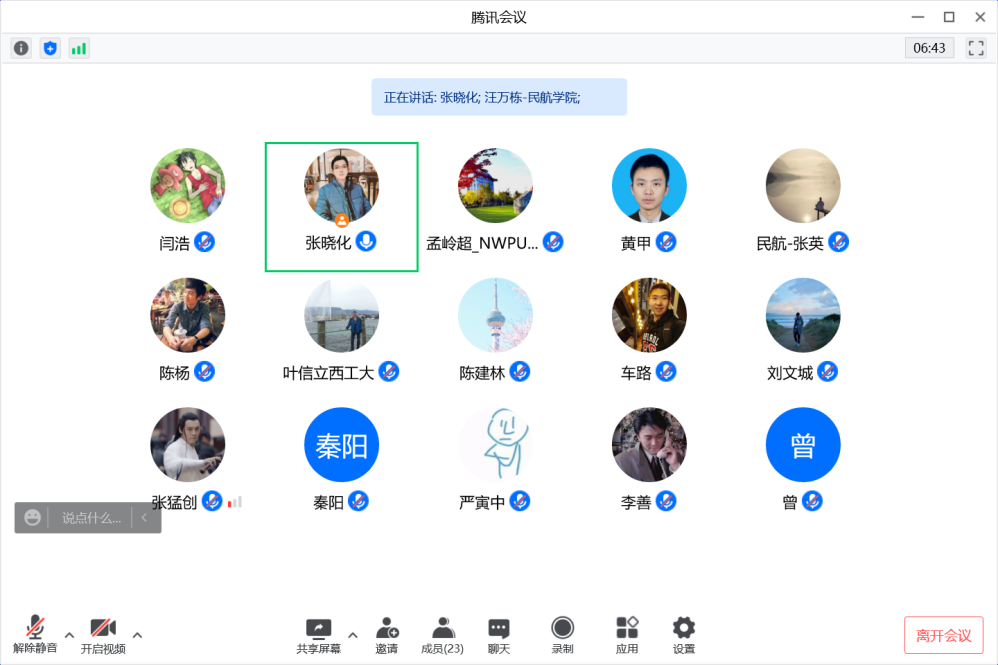Expand video options arrow beside 开启视频

pos(137,634)
